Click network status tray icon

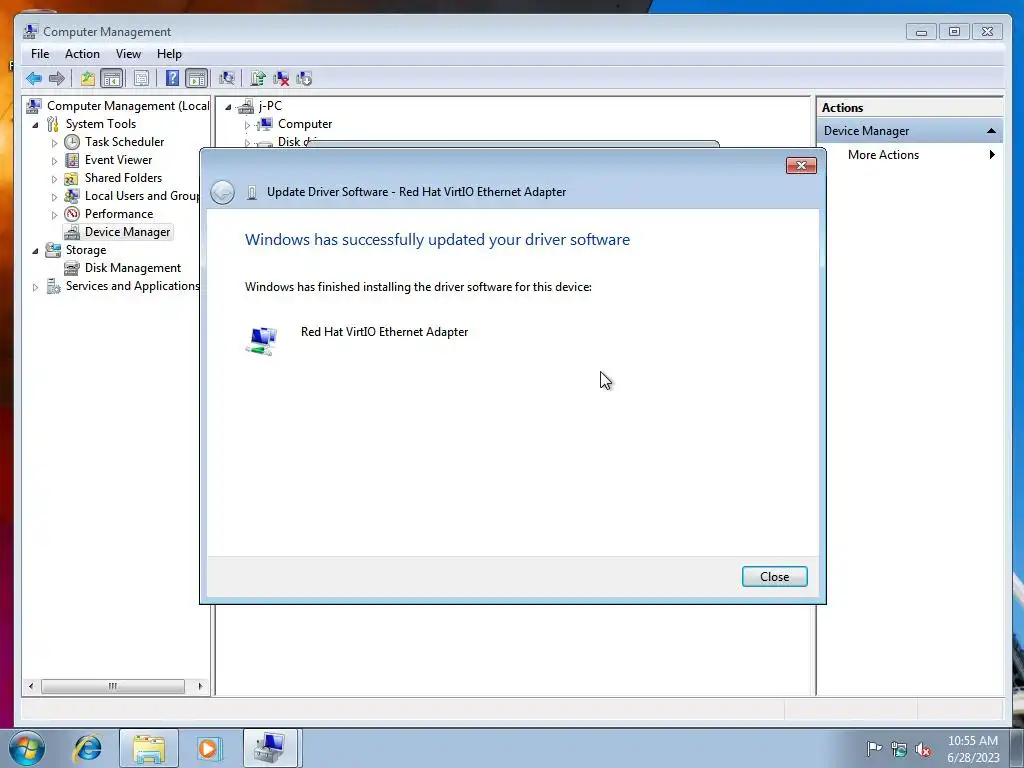pos(899,749)
